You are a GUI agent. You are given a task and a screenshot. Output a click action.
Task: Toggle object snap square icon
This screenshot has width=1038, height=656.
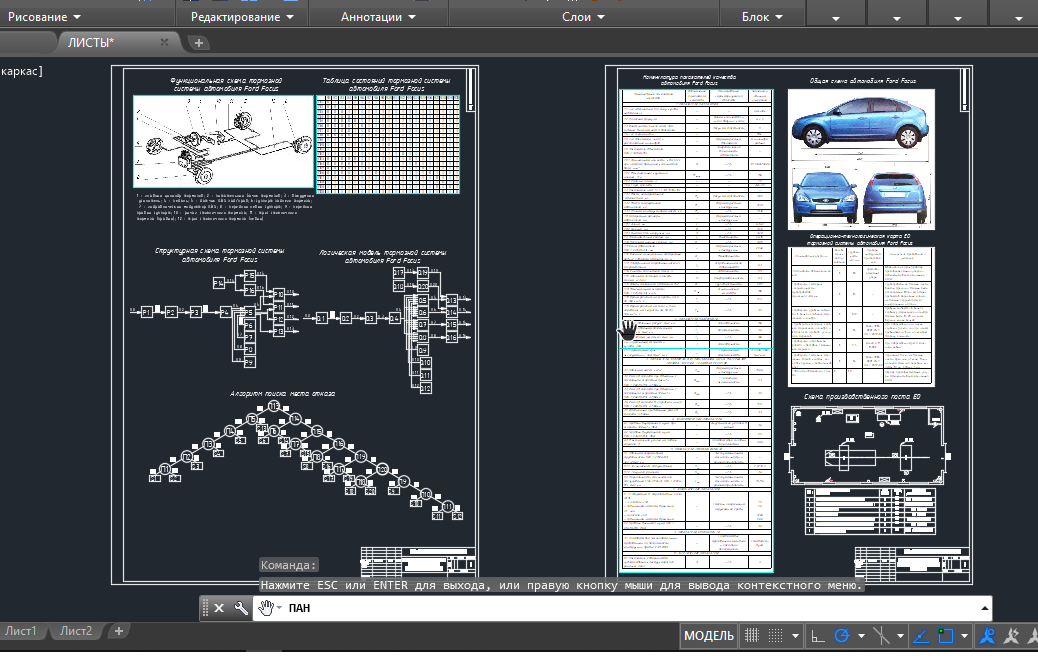(x=945, y=636)
